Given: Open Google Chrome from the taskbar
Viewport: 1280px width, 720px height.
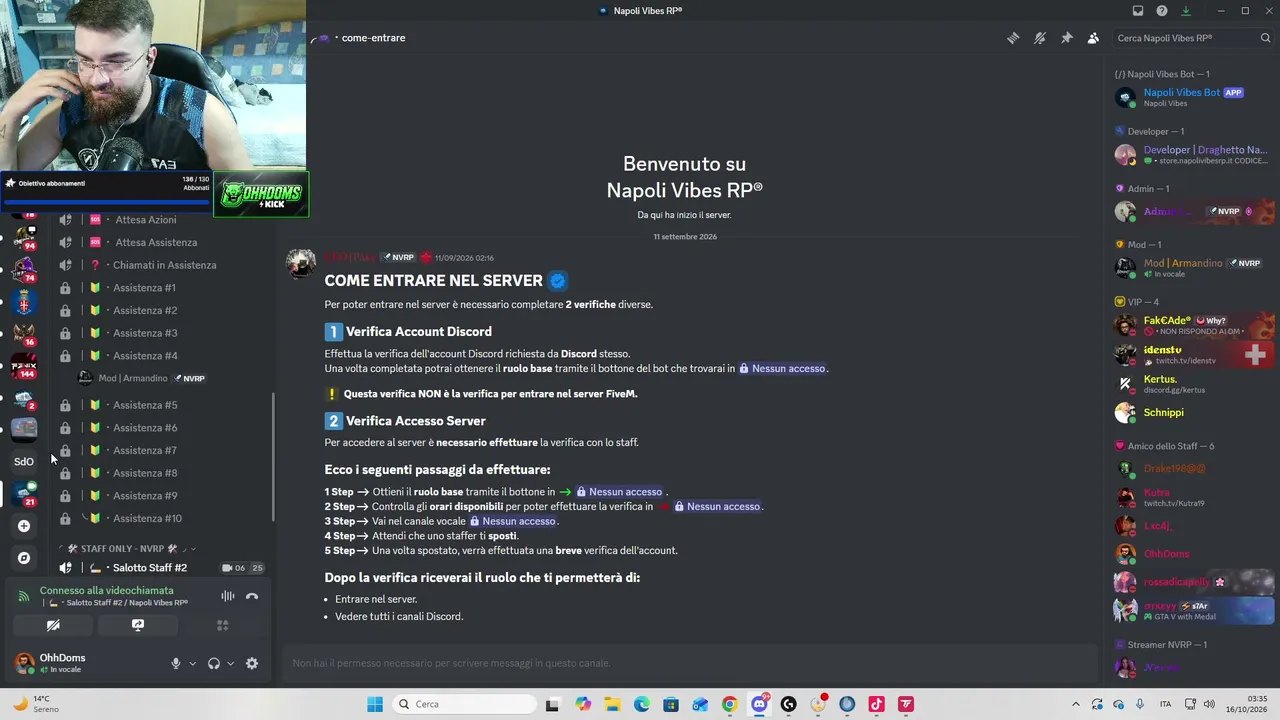Looking at the screenshot, I should click(730, 704).
